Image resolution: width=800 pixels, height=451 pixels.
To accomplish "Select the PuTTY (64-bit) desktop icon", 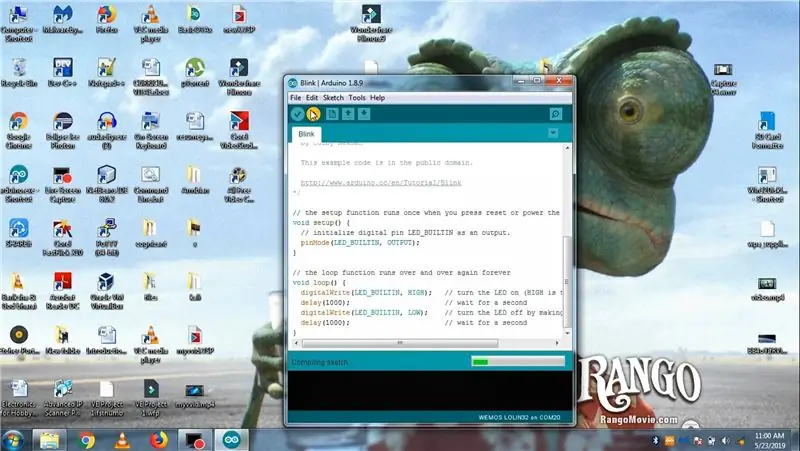I will (107, 237).
